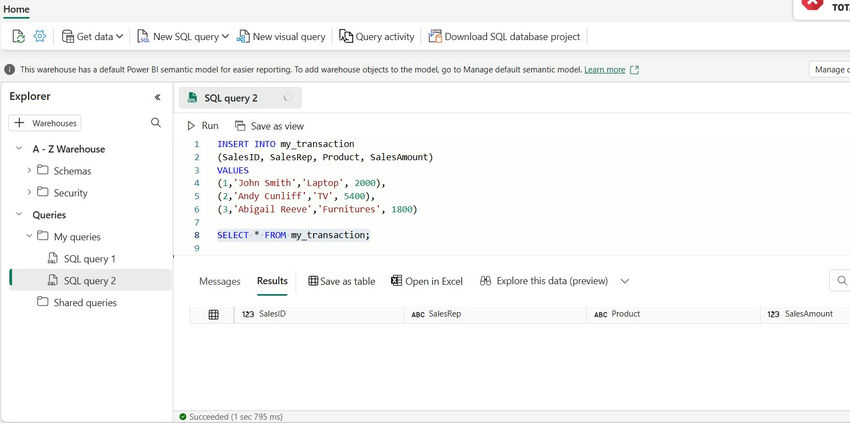Click the Shared queries folder icon
Screen dimensions: 850x423
pos(42,302)
